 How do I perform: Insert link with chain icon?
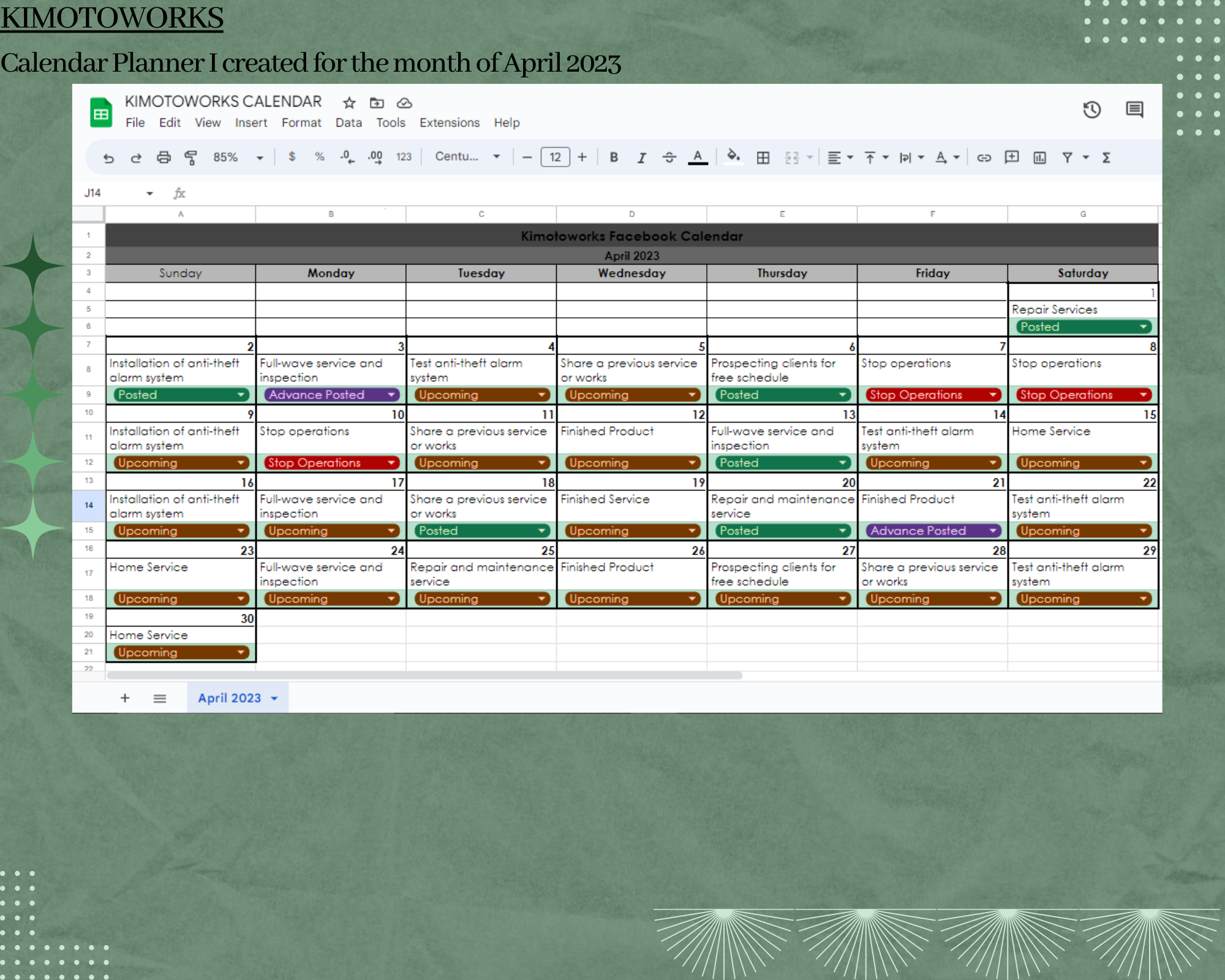984,158
